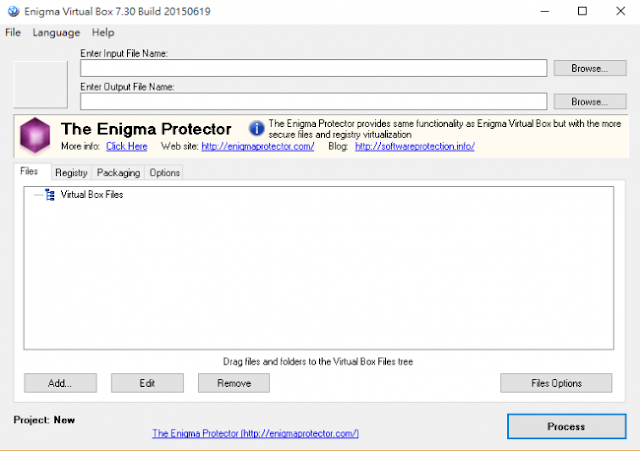The width and height of the screenshot is (640, 451).
Task: Click the Remove button
Action: pyautogui.click(x=234, y=383)
